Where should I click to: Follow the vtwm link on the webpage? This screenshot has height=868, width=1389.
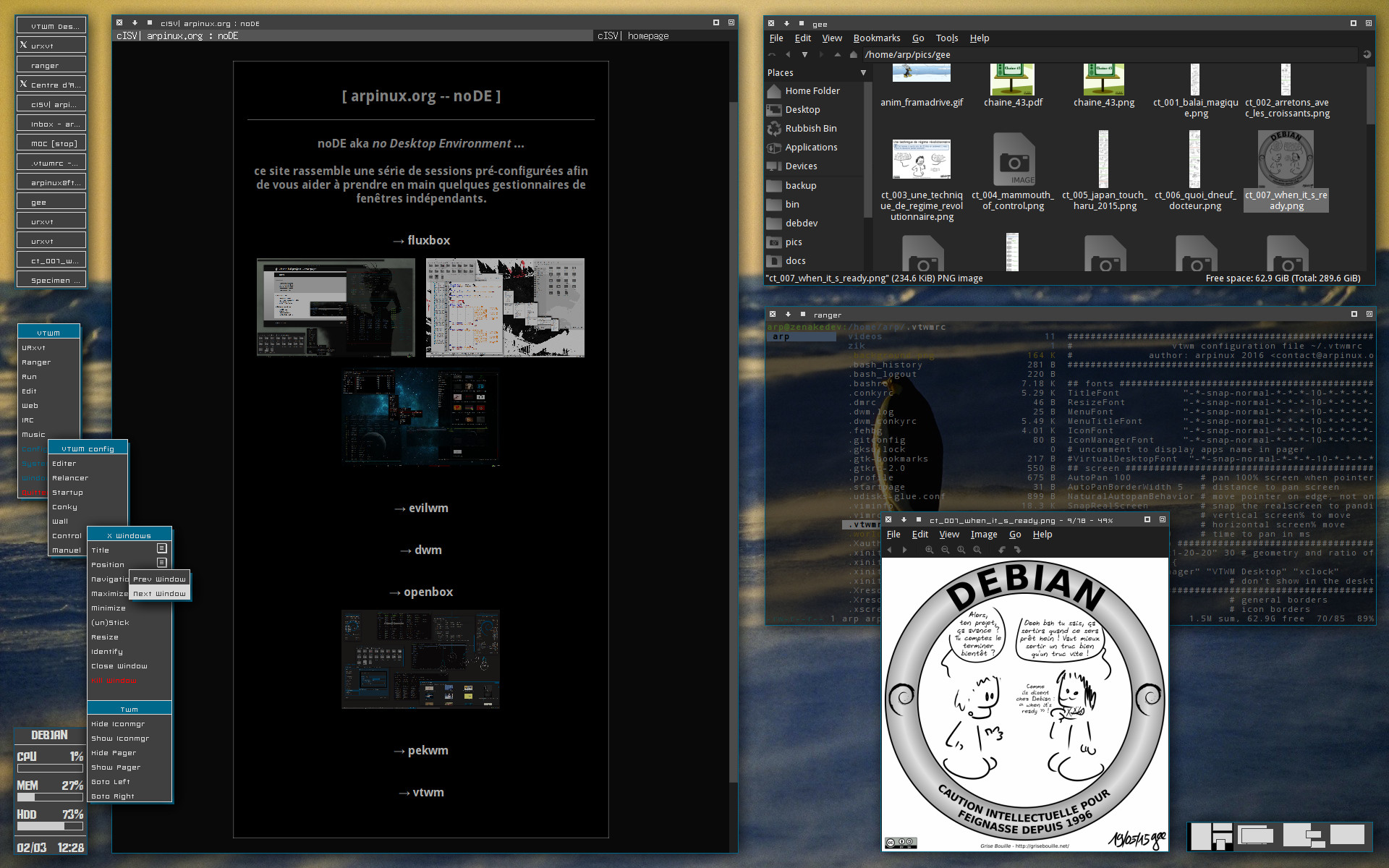click(421, 792)
